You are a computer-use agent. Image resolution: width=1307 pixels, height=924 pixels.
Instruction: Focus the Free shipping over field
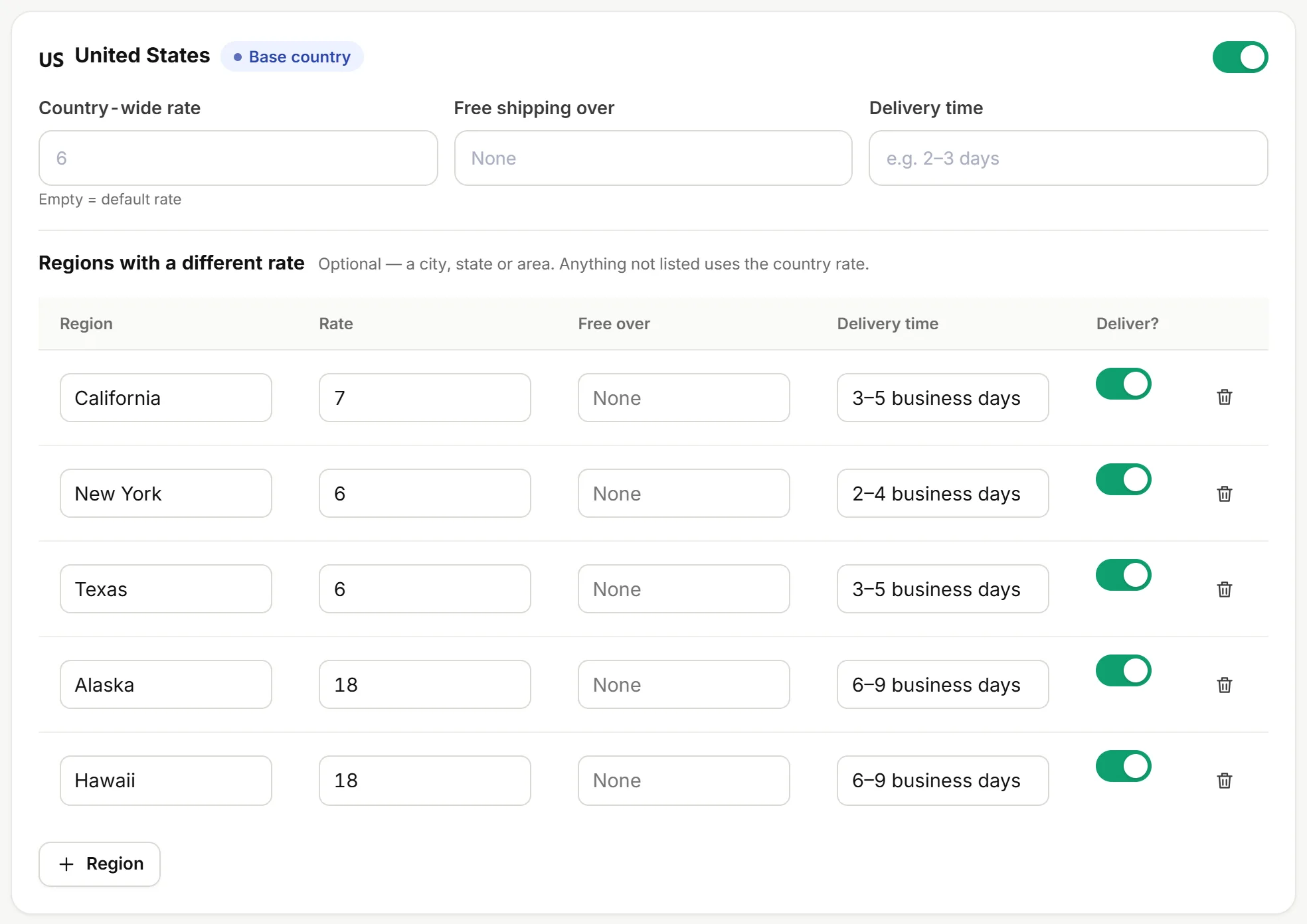click(x=653, y=158)
